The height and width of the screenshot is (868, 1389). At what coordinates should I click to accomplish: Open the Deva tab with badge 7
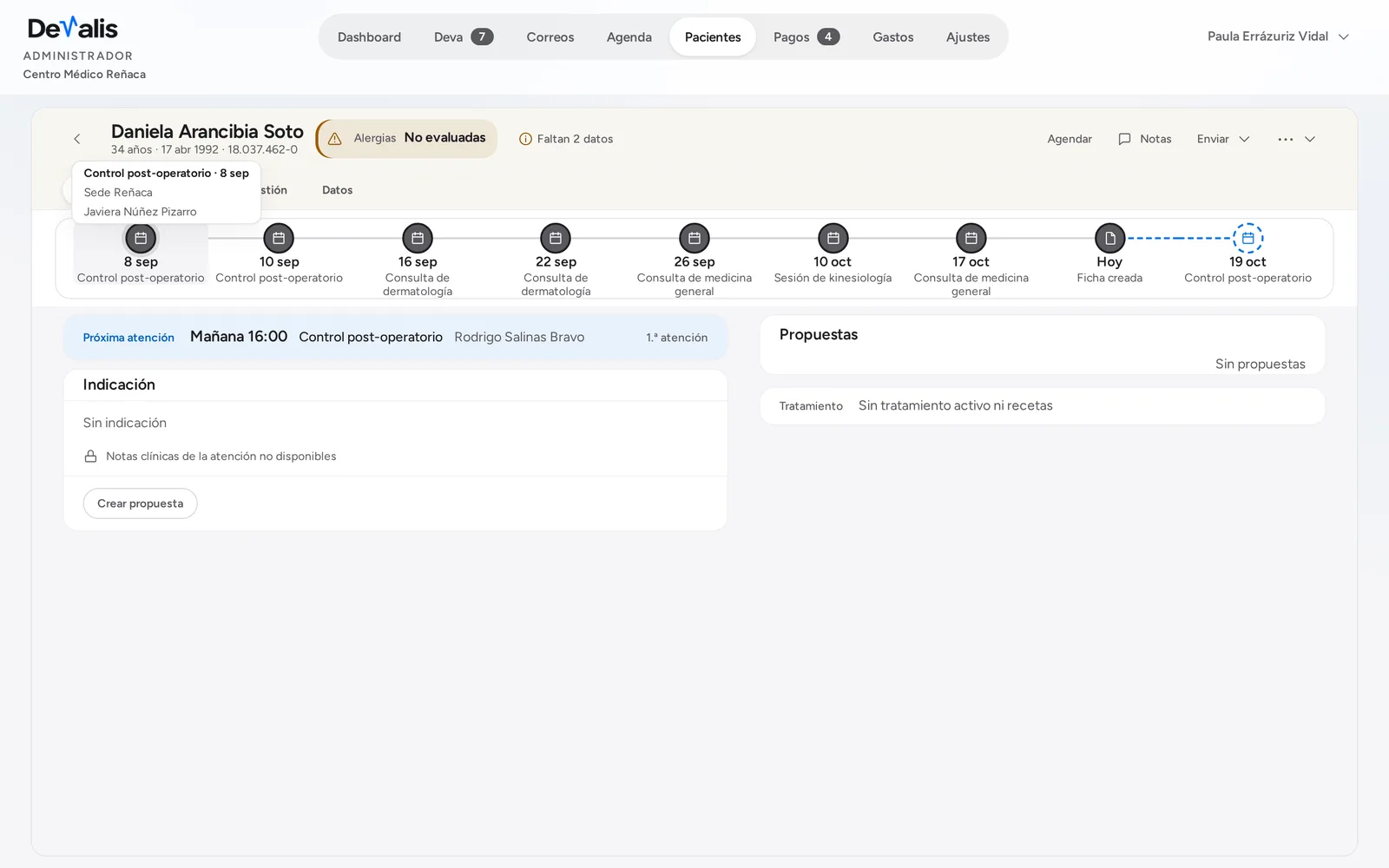(x=464, y=37)
